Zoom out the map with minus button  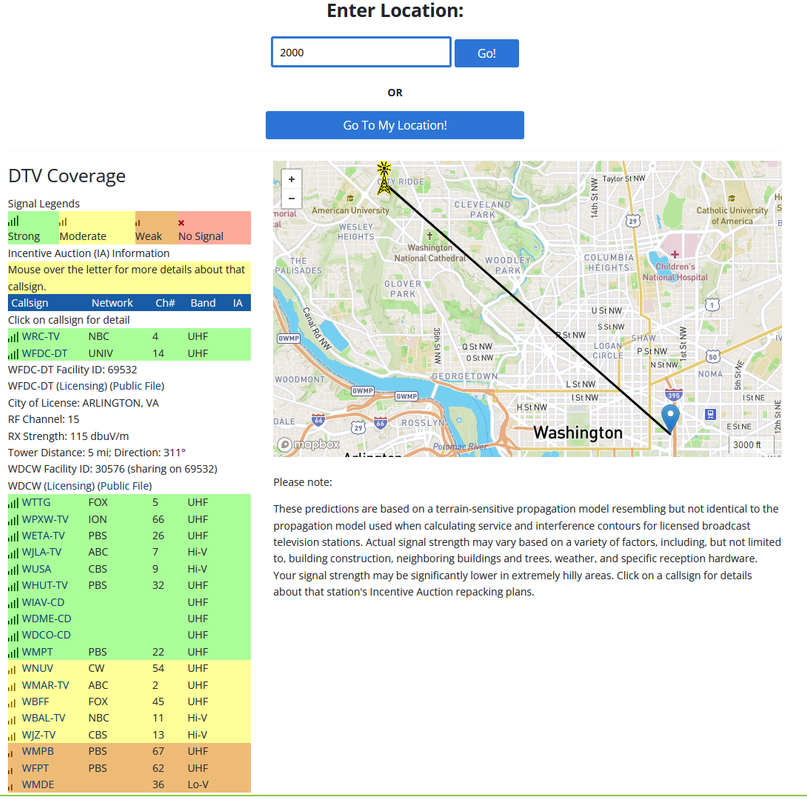pos(291,198)
